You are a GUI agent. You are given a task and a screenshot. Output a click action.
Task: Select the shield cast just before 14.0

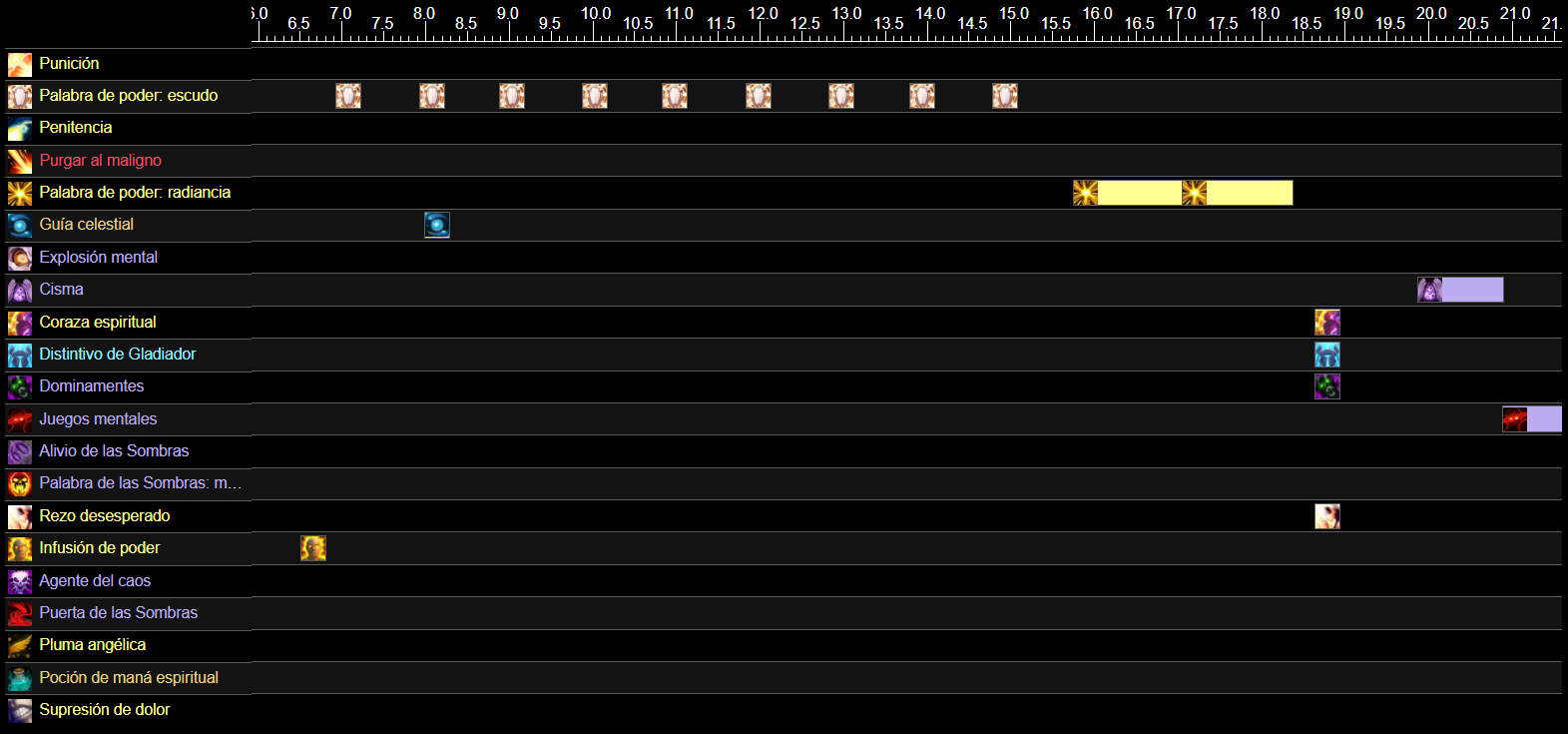(922, 96)
